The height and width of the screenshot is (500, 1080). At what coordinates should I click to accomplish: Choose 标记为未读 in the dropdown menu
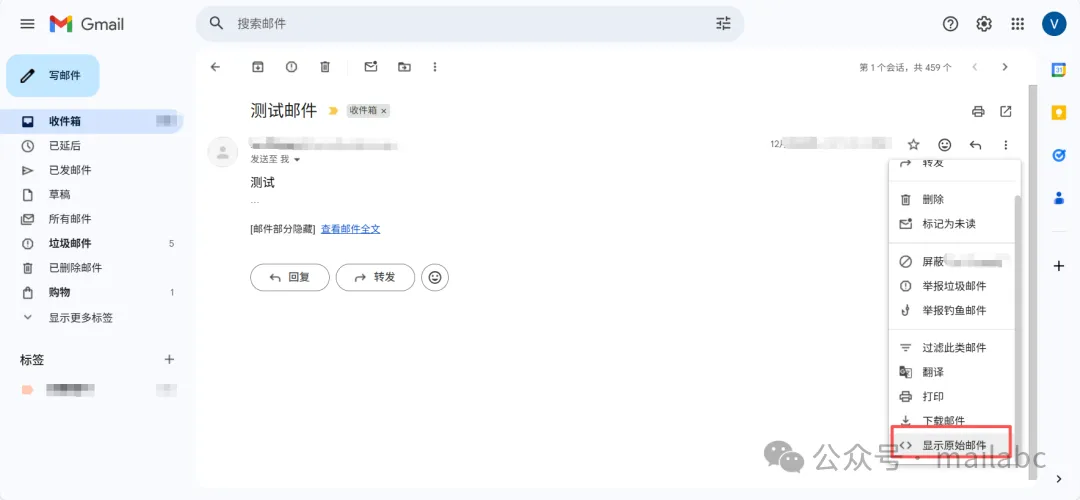[x=948, y=224]
